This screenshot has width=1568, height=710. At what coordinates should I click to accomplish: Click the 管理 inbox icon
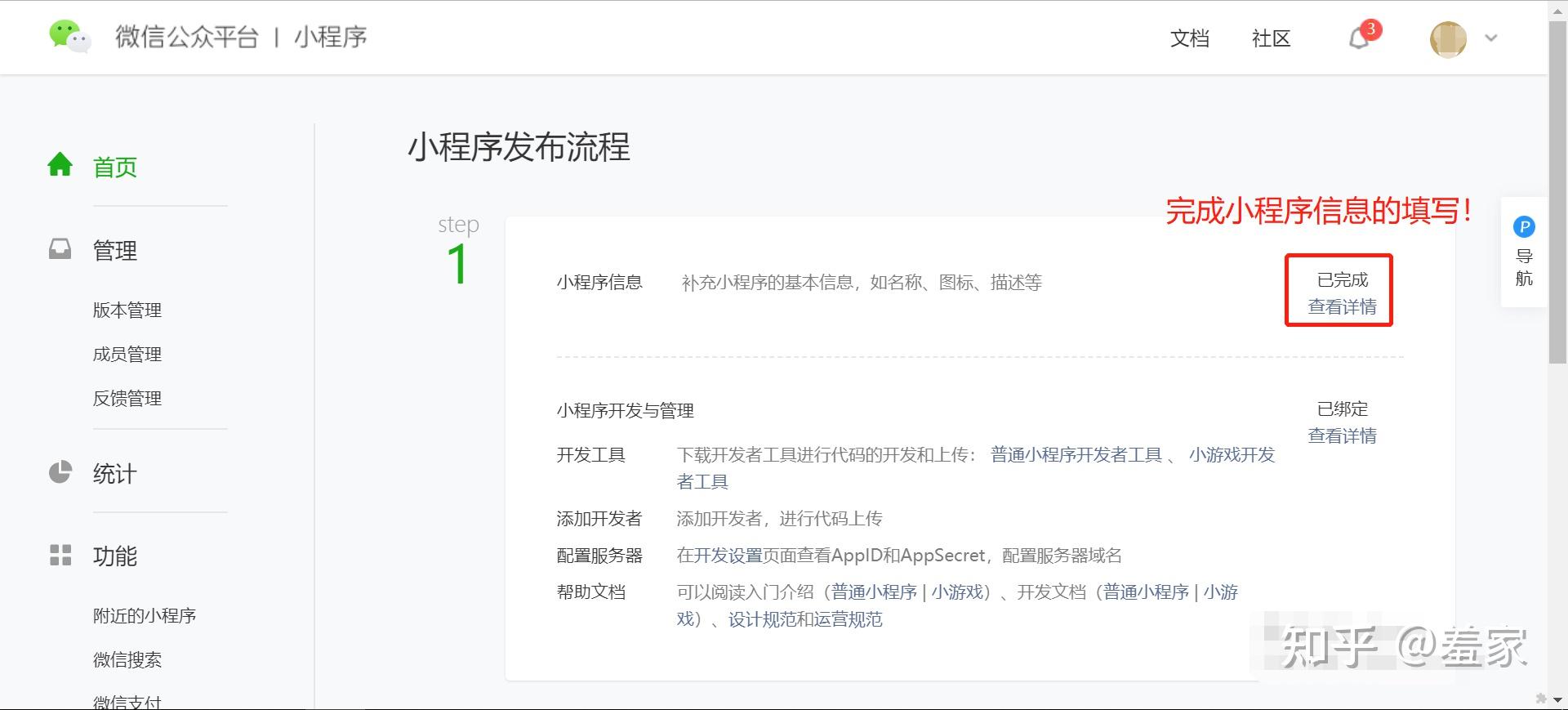(x=60, y=248)
